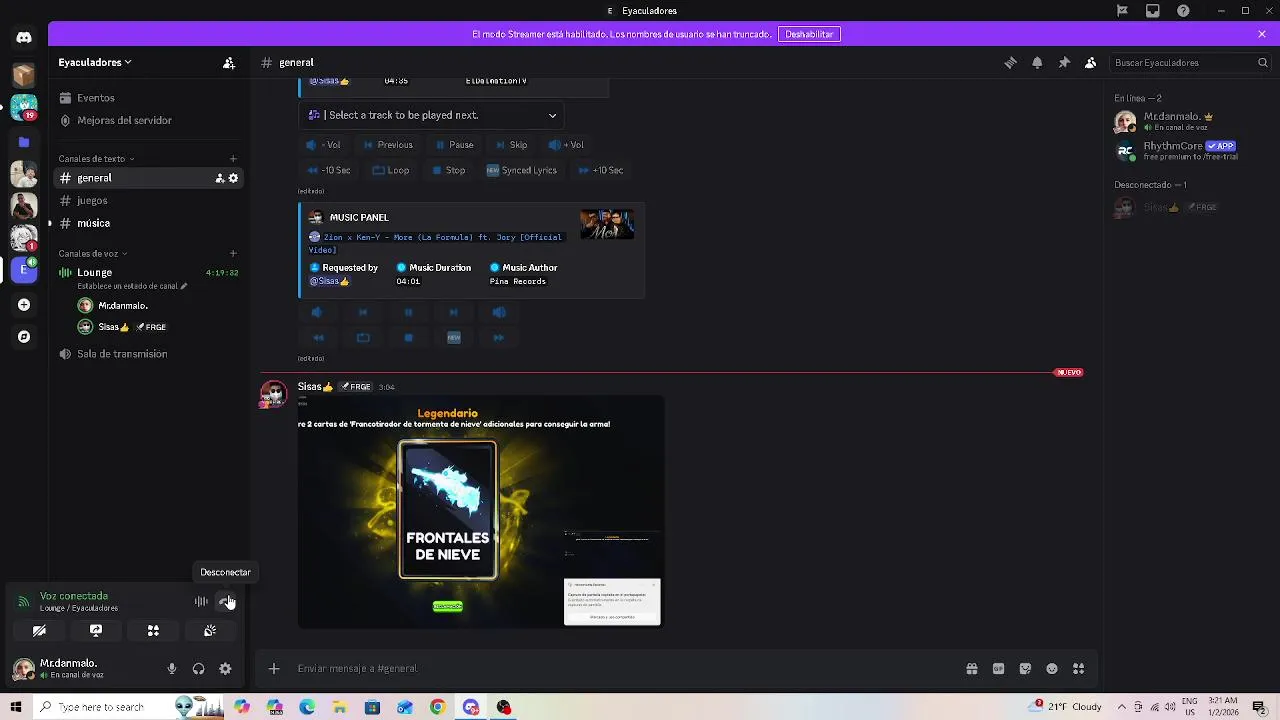1280x720 pixels.
Task: Create invite for general channel
Action: click(219, 178)
